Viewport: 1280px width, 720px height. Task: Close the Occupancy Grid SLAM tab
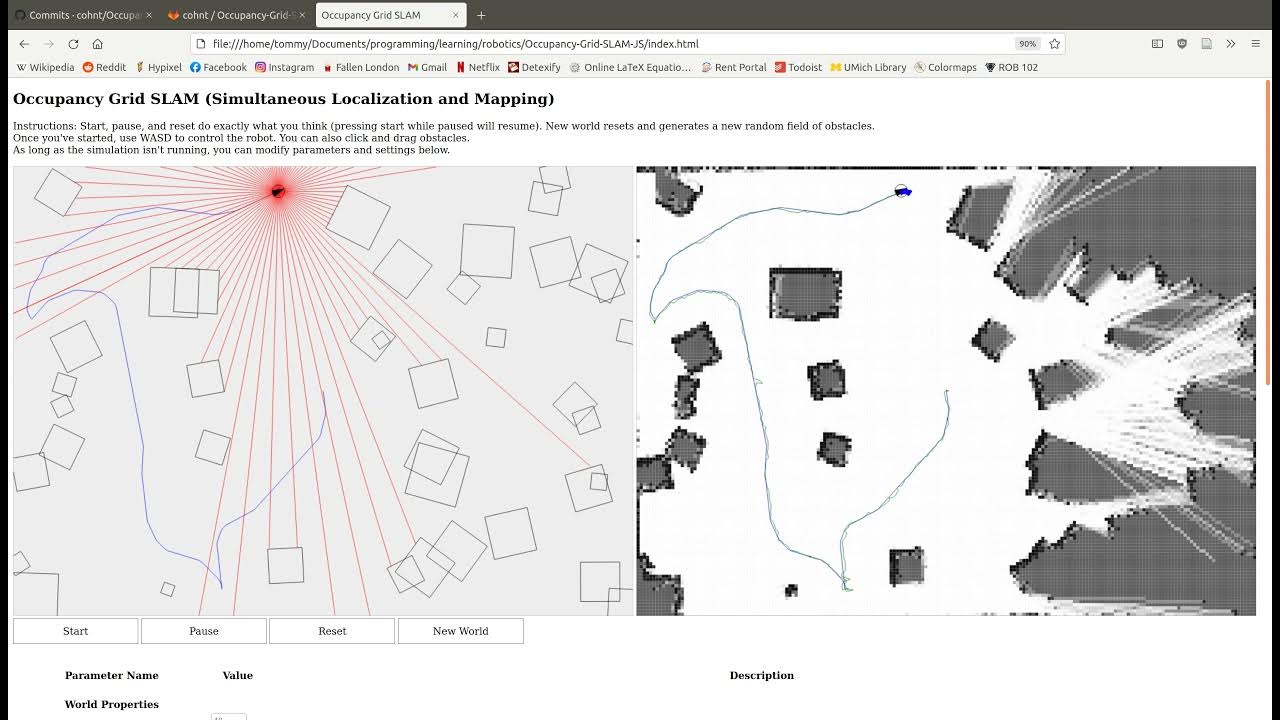[455, 15]
